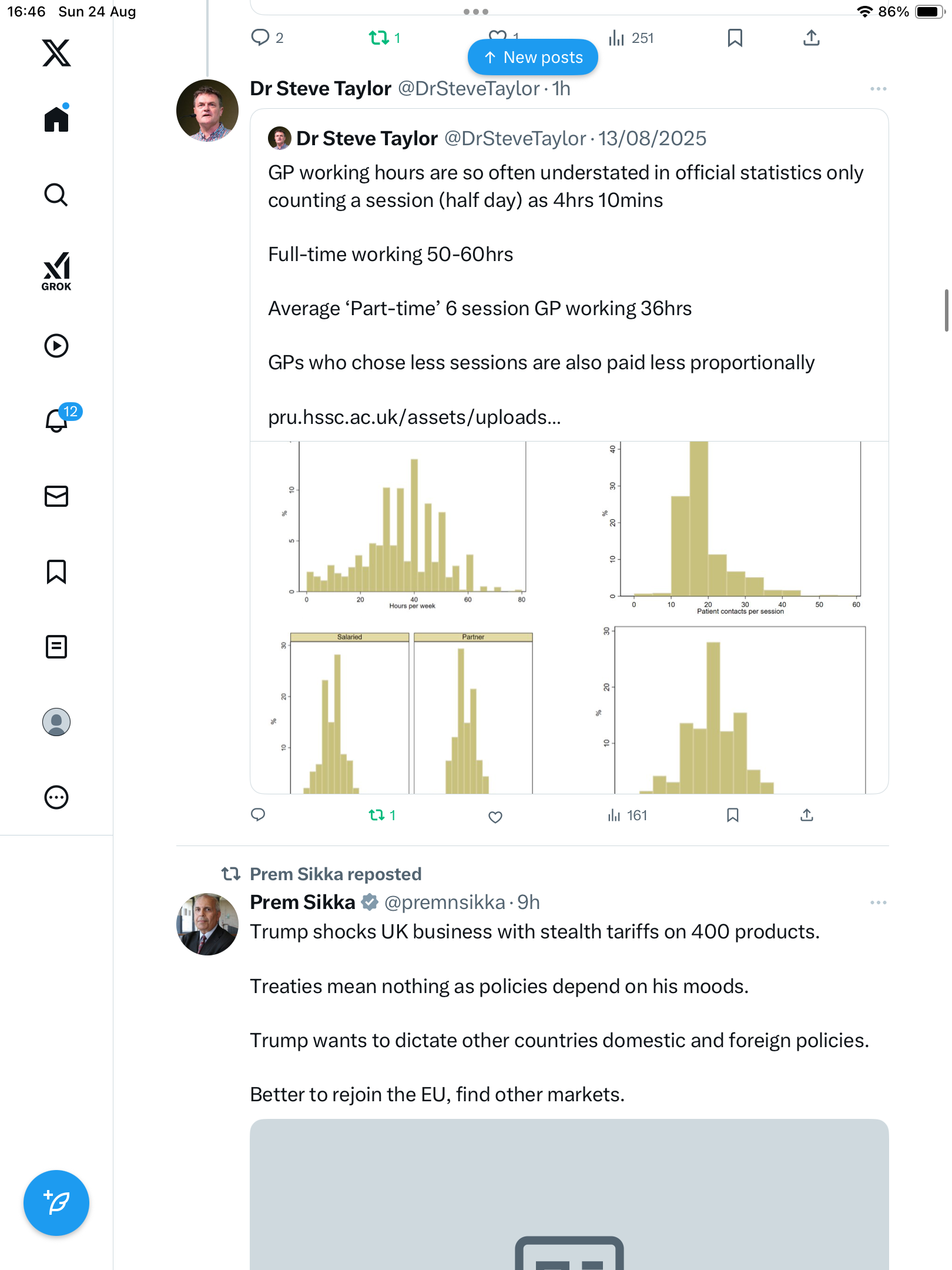This screenshot has width=952, height=1270.
Task: Like Dr Steve Taylor's post
Action: pos(495,816)
